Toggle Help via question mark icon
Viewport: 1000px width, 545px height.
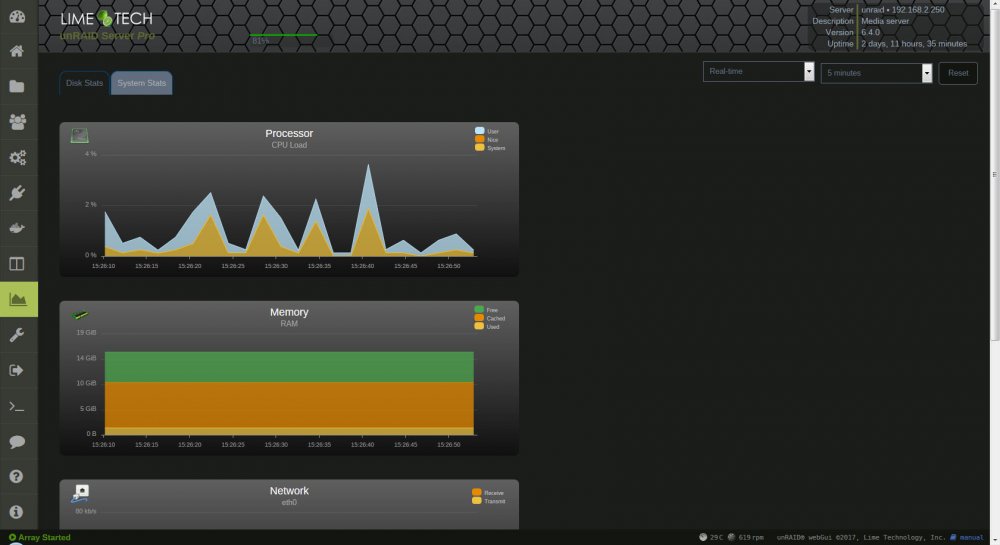pyautogui.click(x=17, y=476)
